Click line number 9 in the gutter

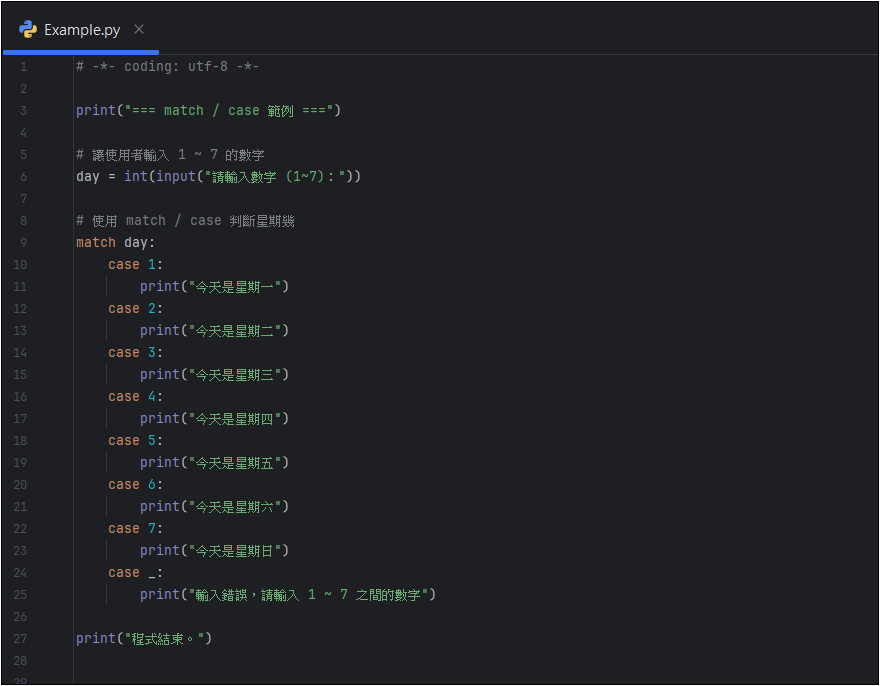[x=23, y=242]
